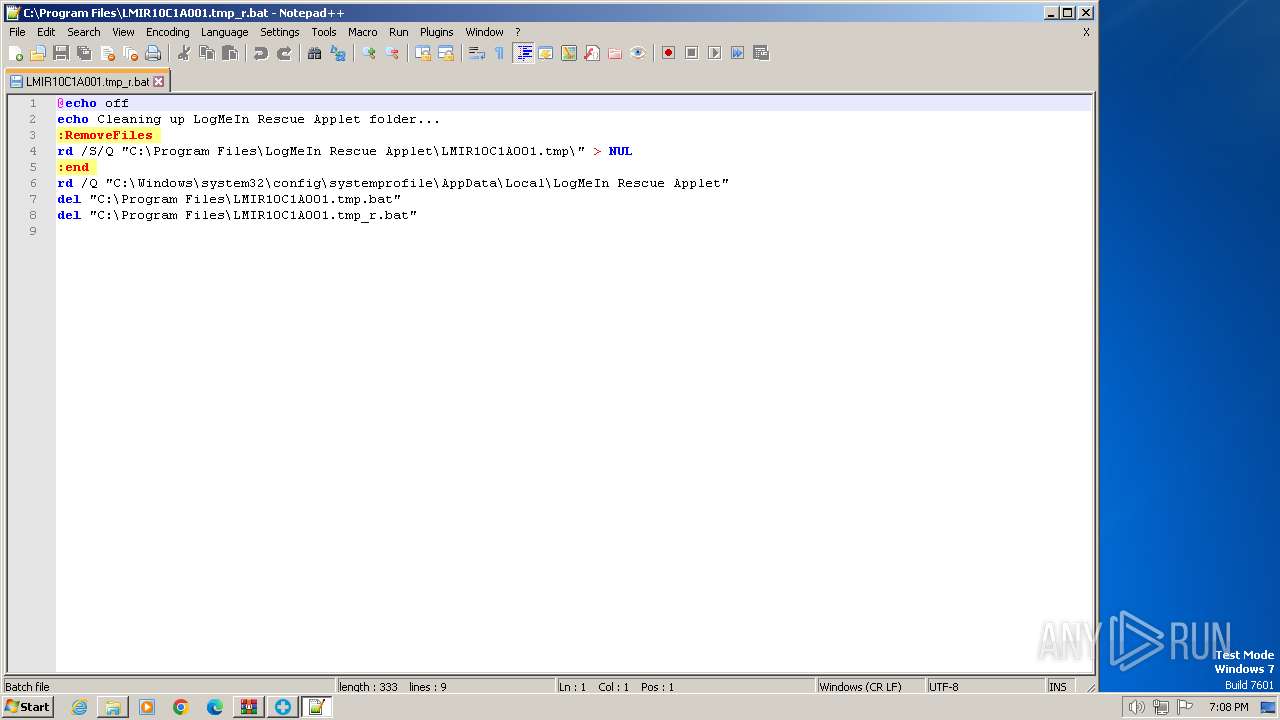Print the document using toolbar icon
The image size is (1280, 720).
pyautogui.click(x=153, y=53)
